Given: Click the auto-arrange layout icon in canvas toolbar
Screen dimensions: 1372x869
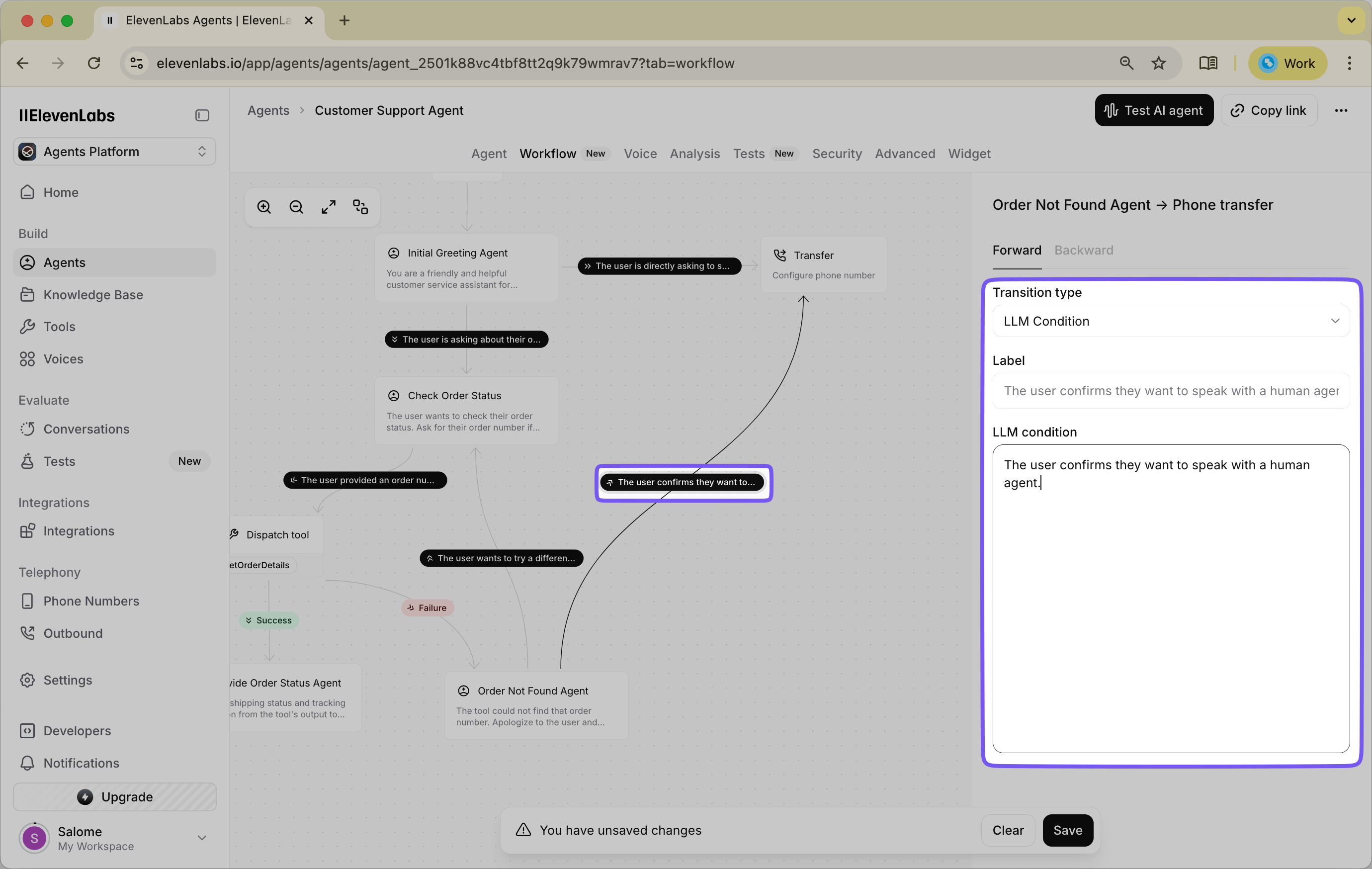Looking at the screenshot, I should (360, 206).
